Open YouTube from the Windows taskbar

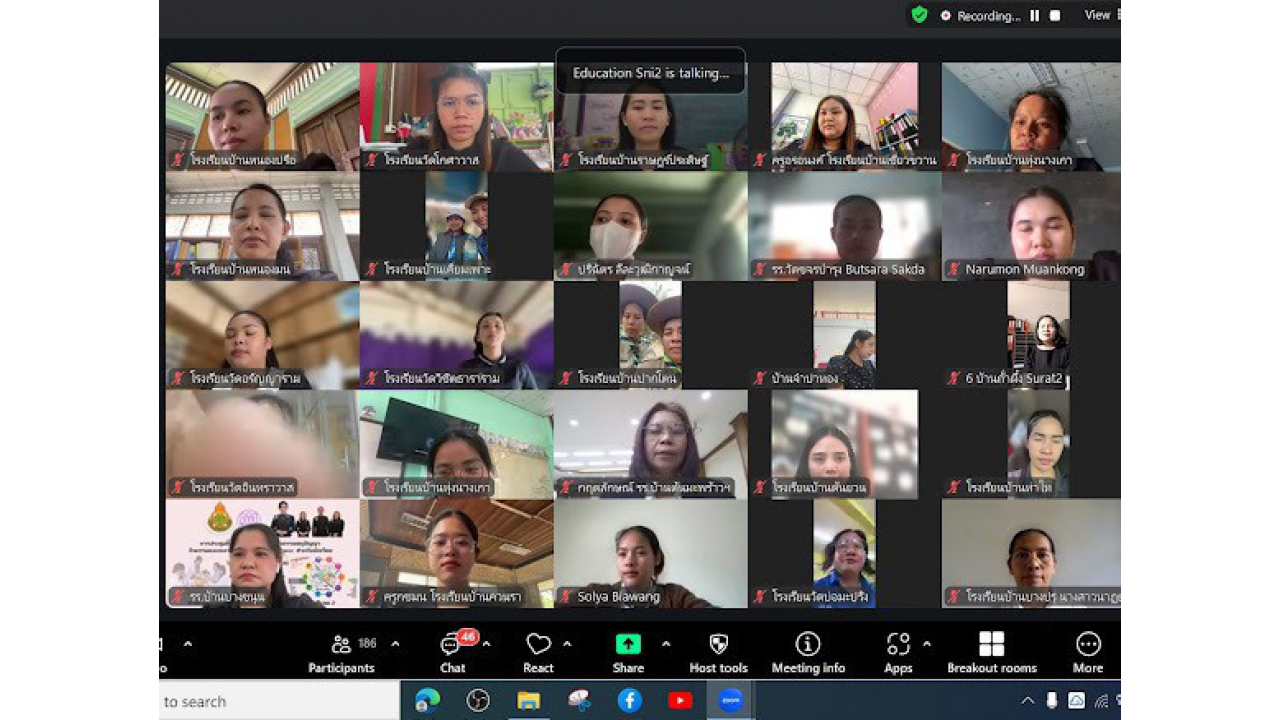680,701
